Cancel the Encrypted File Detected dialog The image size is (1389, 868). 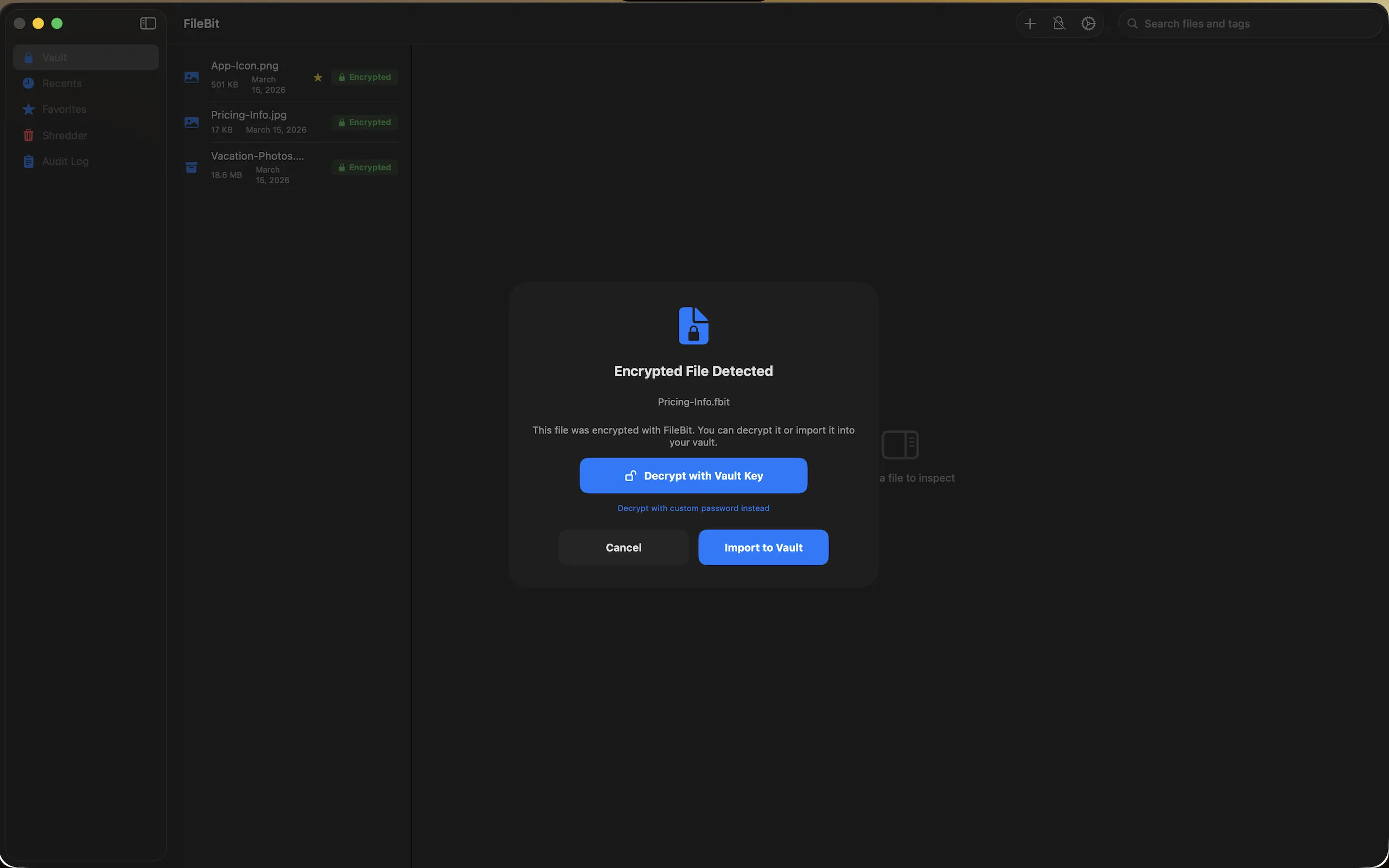click(623, 547)
